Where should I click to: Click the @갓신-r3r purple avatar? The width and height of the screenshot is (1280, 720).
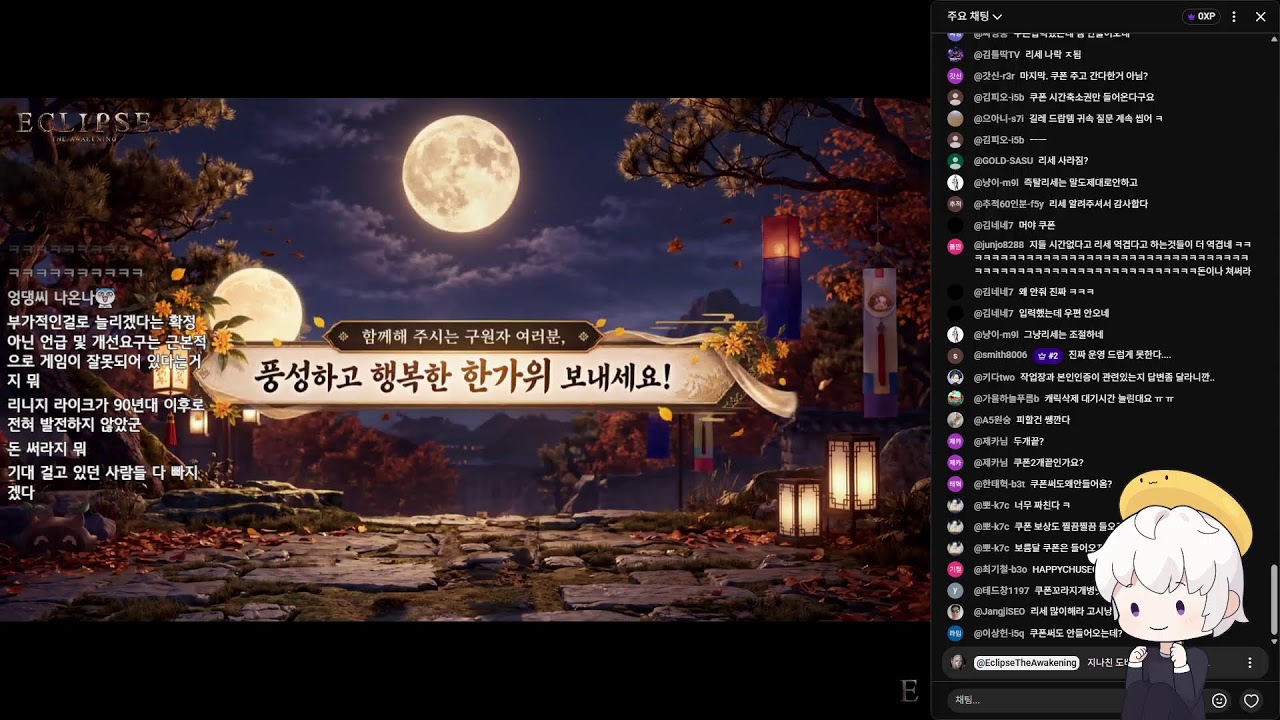[x=955, y=76]
